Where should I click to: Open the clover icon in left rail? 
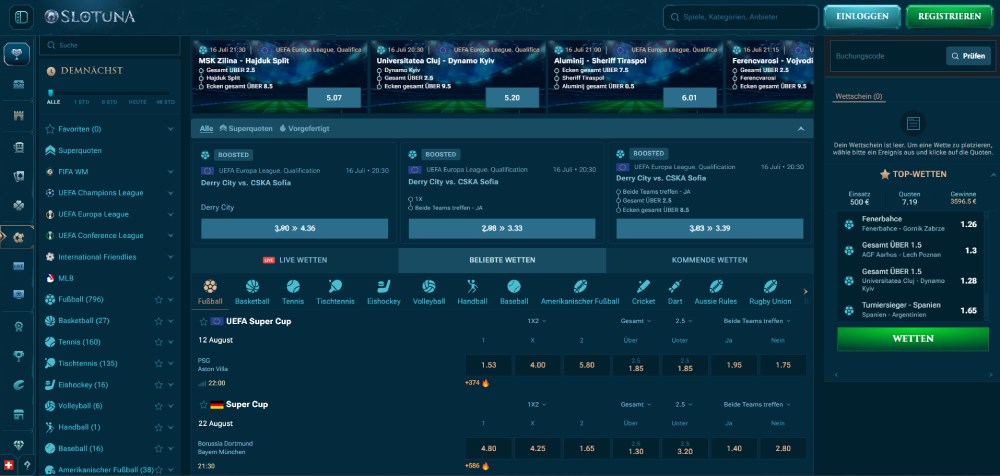click(18, 205)
